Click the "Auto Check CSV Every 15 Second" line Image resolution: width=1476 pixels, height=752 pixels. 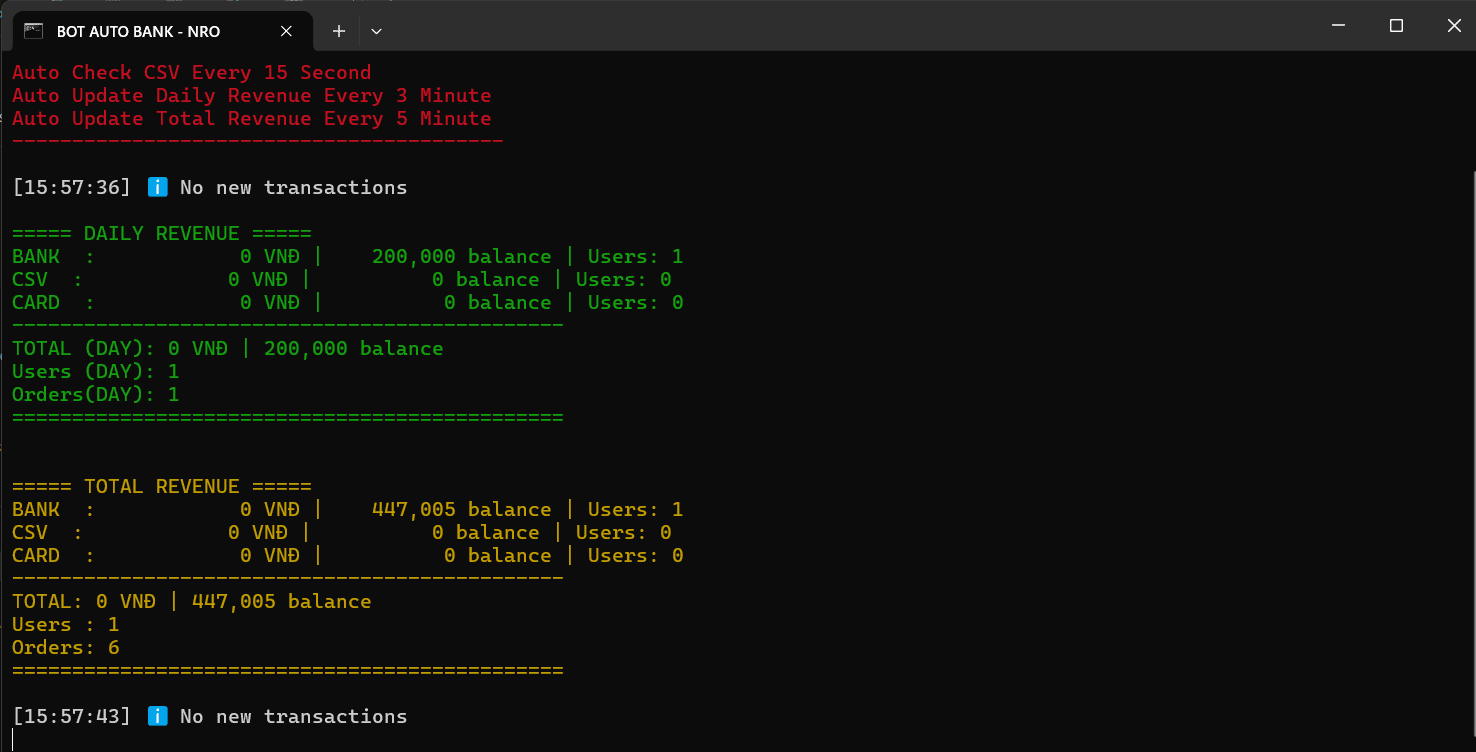(192, 73)
